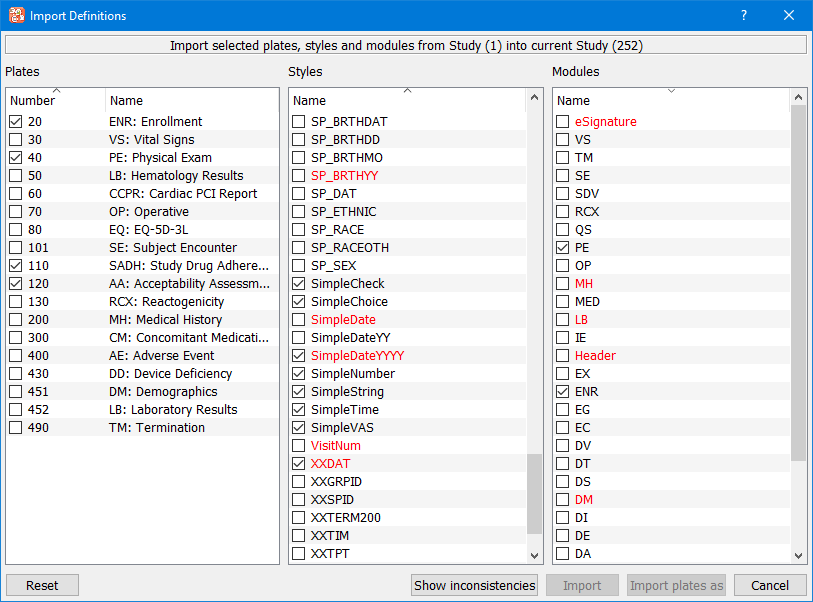The height and width of the screenshot is (602, 813).
Task: Uncheck the PE module checkbox
Action: click(563, 248)
